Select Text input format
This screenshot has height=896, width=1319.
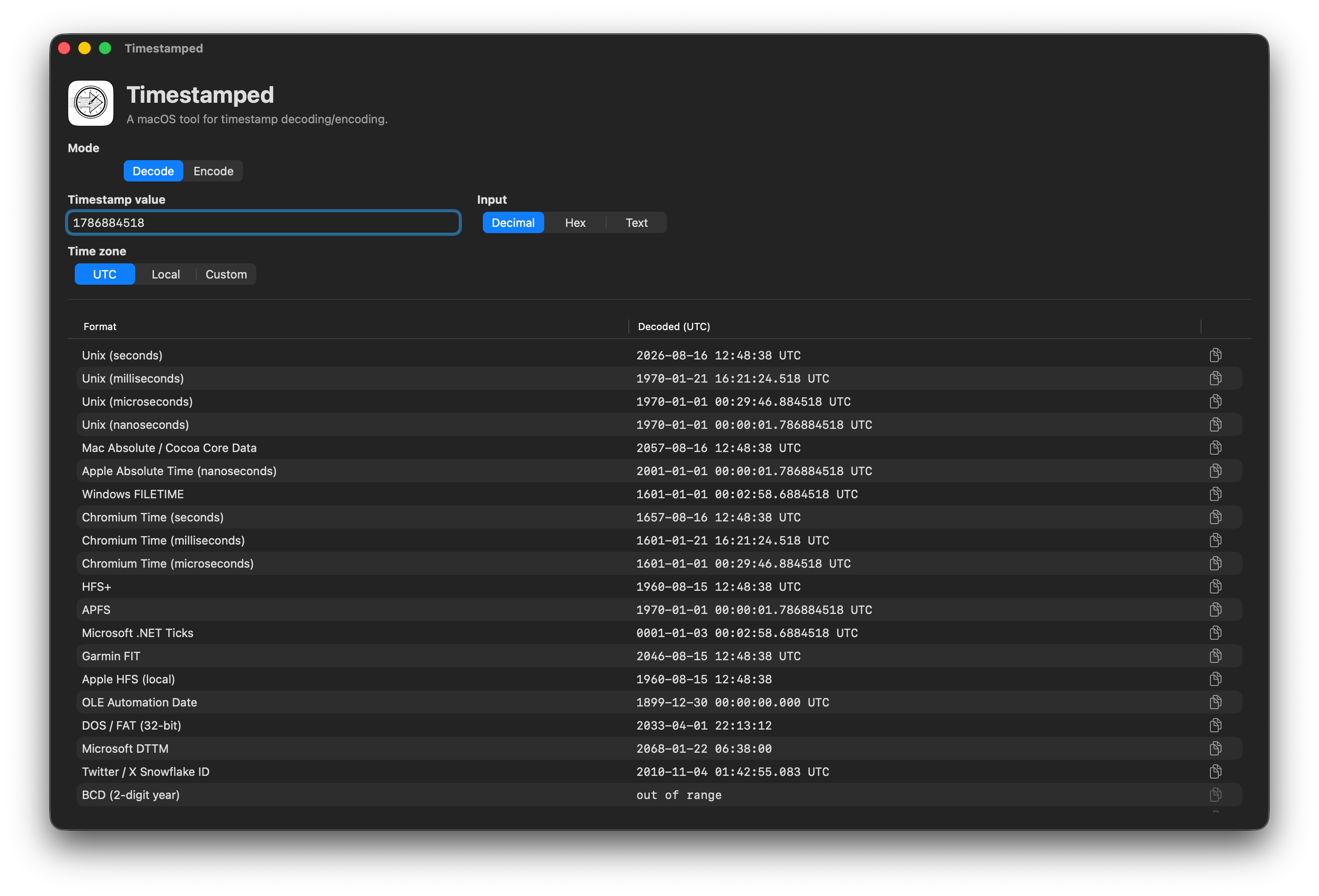(x=636, y=223)
